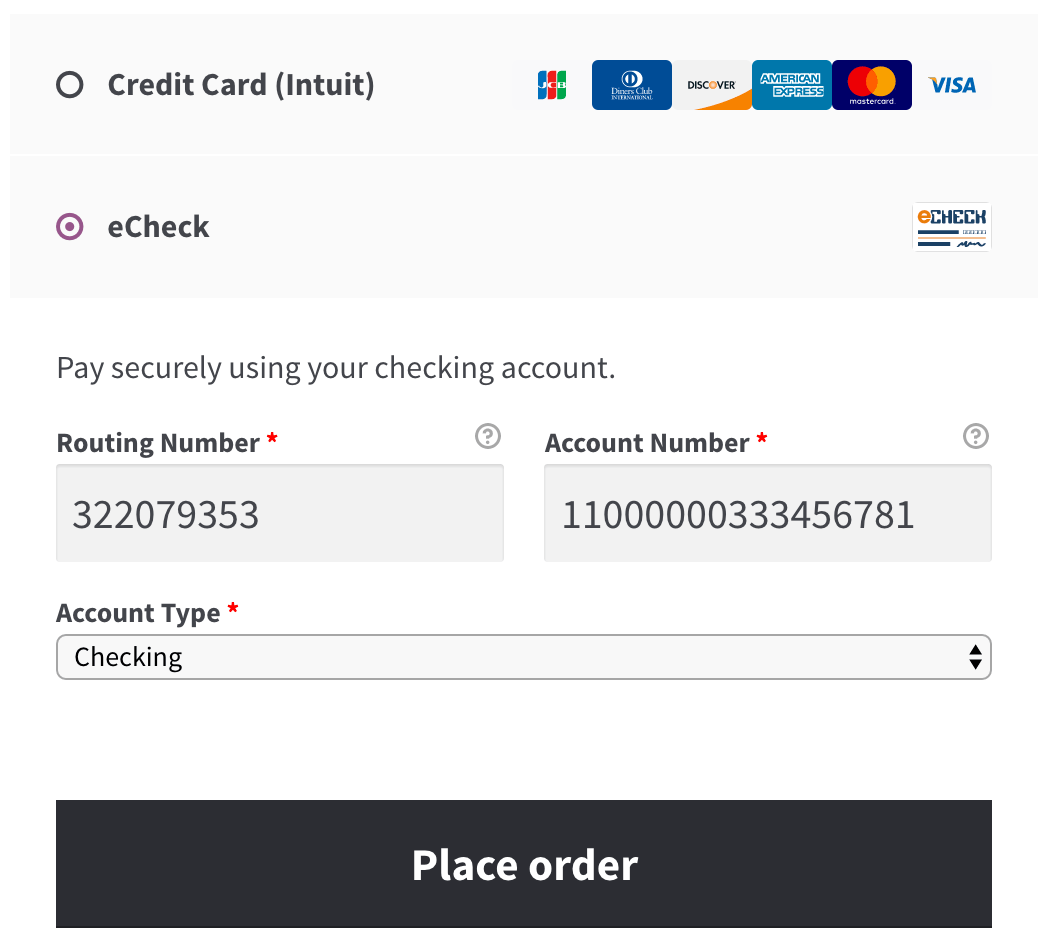Viewport: 1058px width, 950px height.
Task: Click the Credit Card (Intuit) label
Action: click(x=240, y=85)
